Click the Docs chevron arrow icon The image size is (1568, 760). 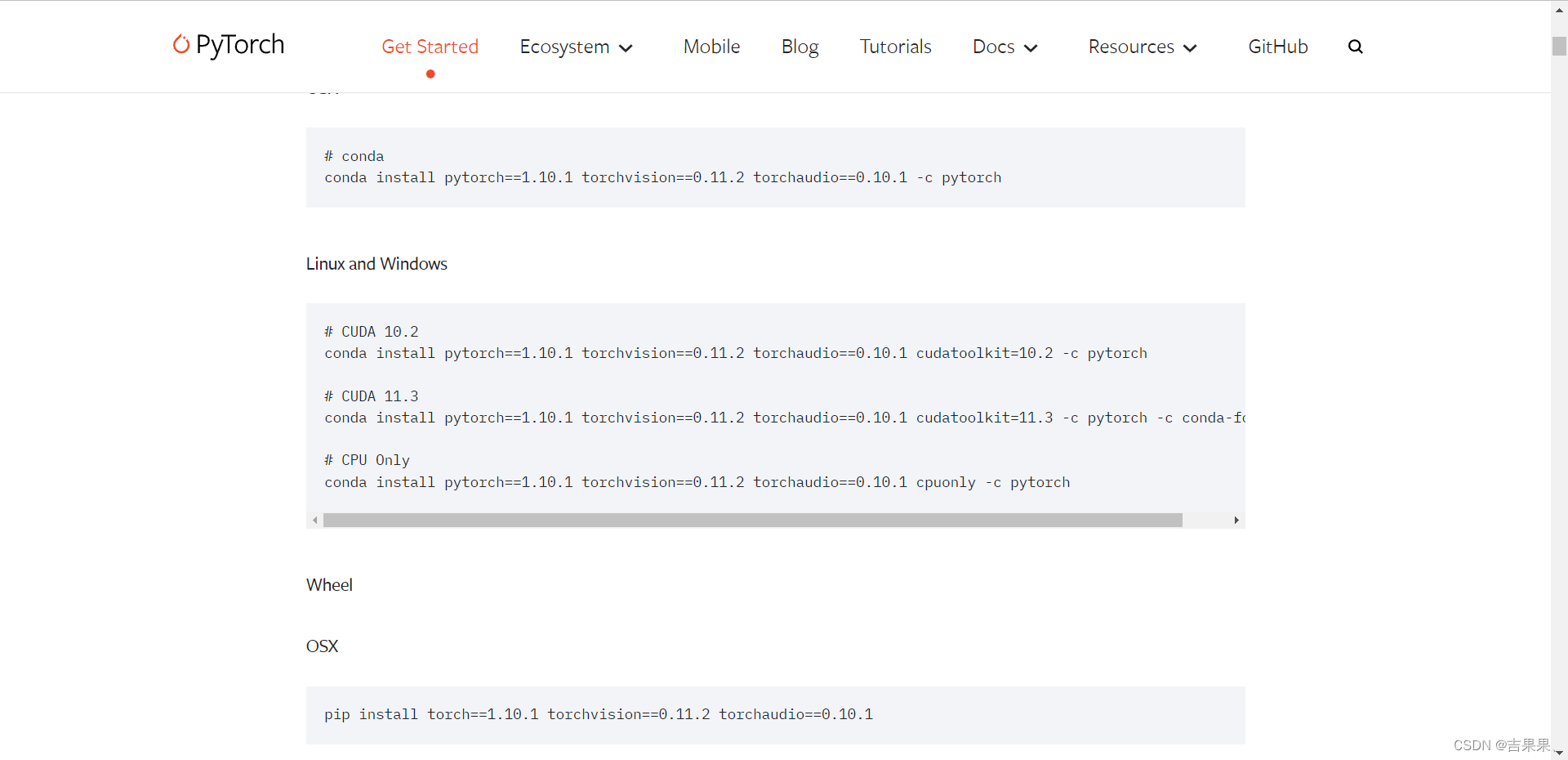pyautogui.click(x=1031, y=48)
